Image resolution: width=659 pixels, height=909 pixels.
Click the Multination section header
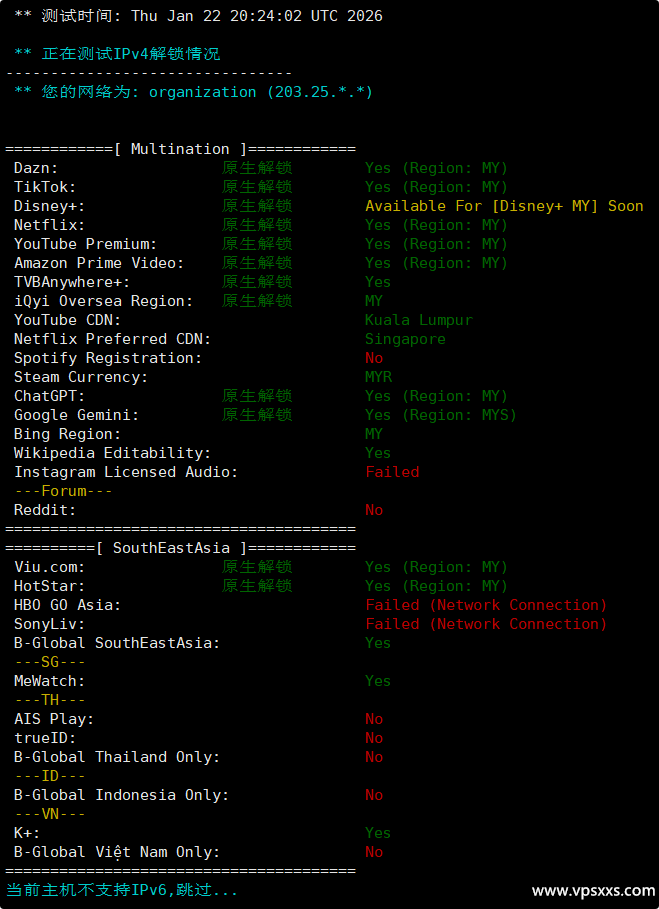(180, 149)
